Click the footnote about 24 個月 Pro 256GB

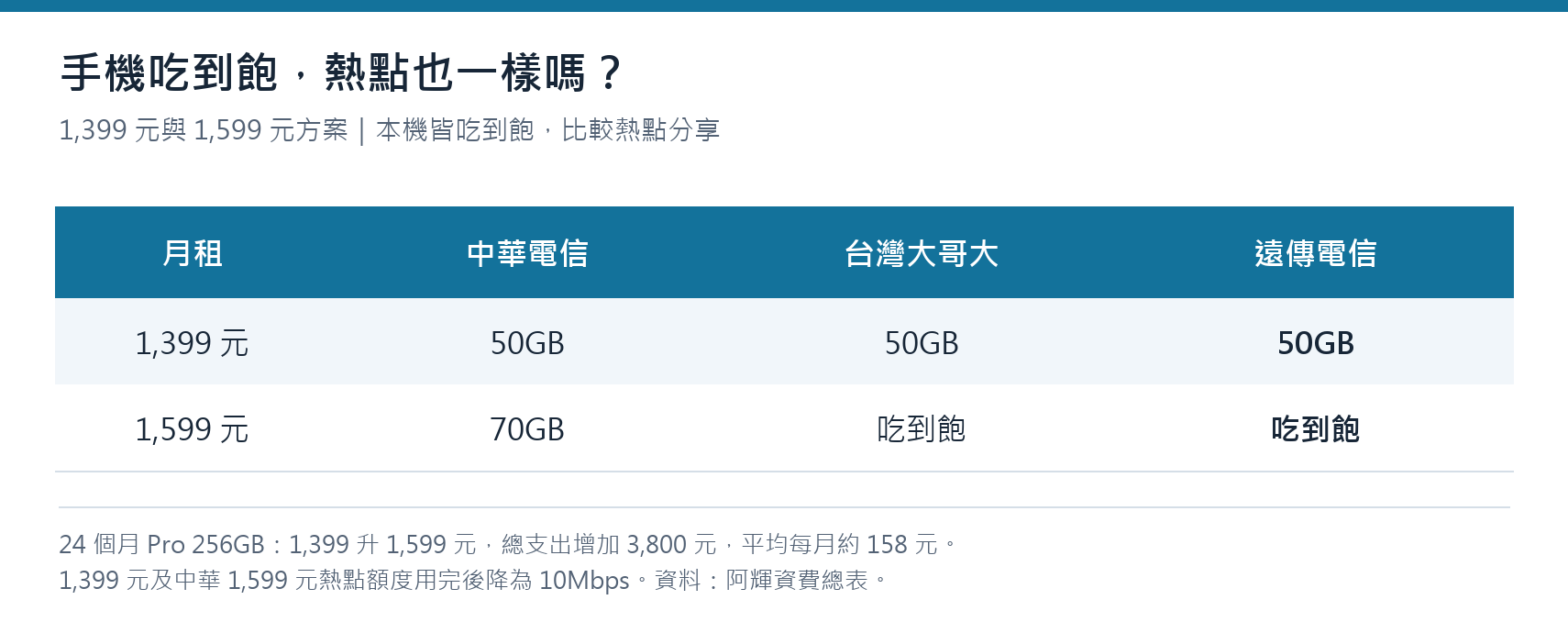(x=507, y=544)
